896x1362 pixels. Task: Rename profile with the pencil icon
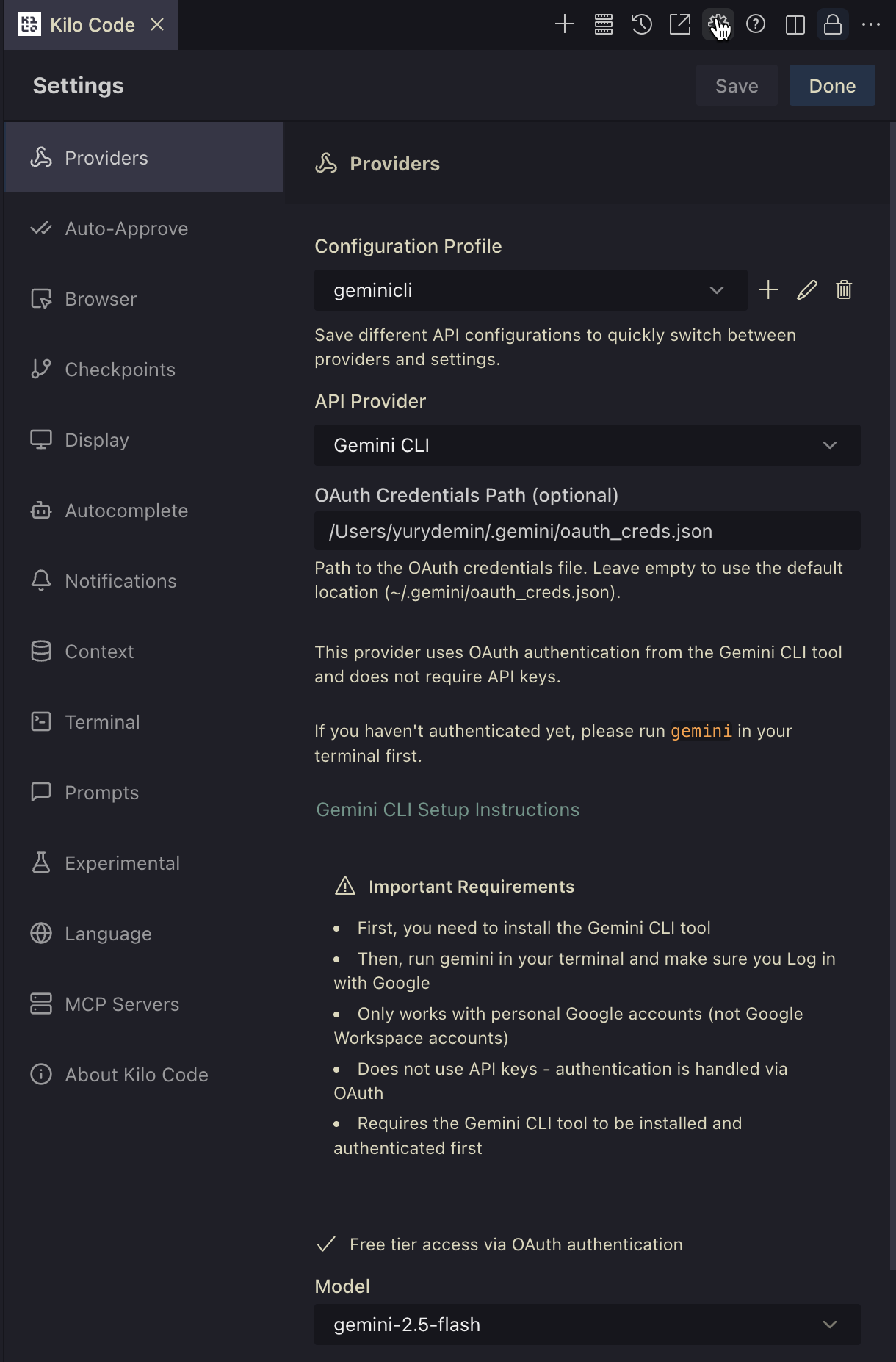[x=806, y=289]
